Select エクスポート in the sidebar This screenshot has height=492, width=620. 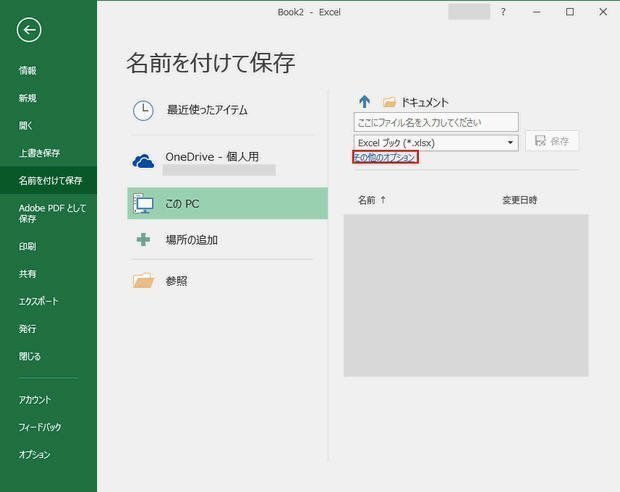(x=38, y=301)
